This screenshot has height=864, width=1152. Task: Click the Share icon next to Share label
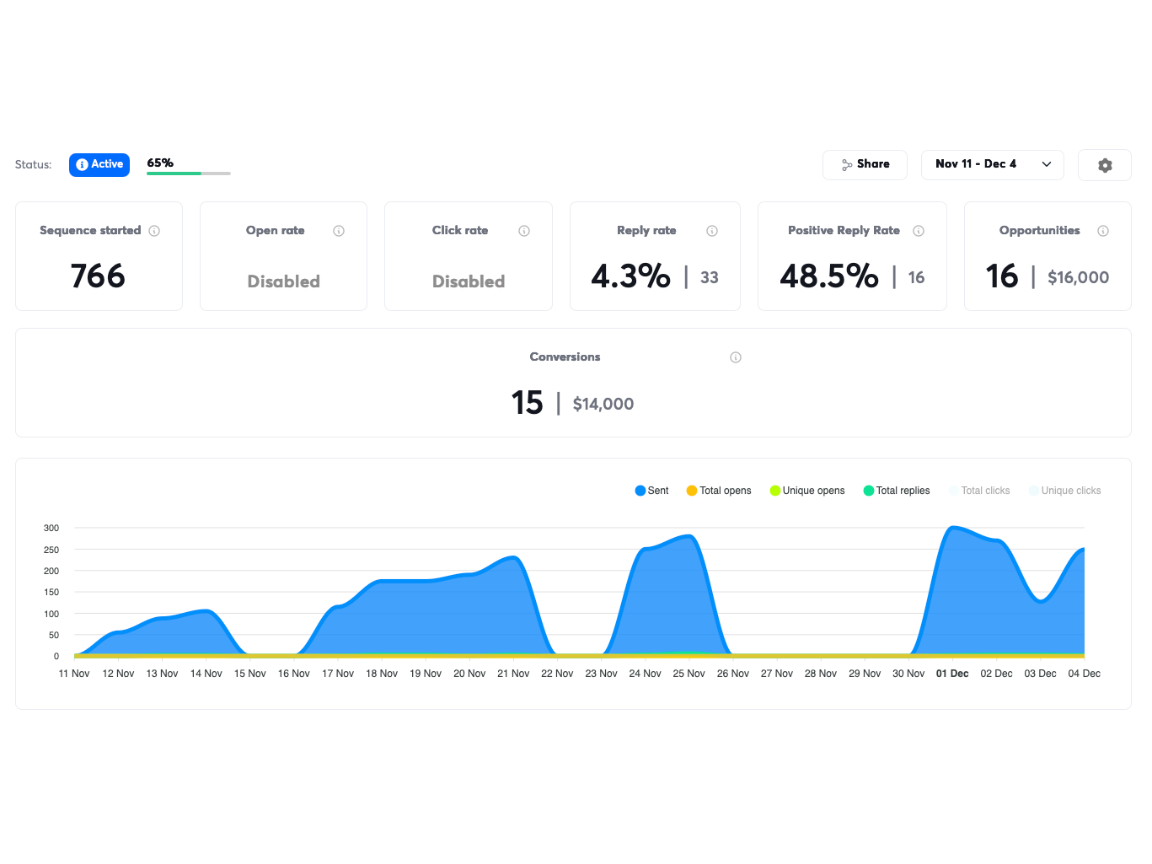click(x=847, y=164)
